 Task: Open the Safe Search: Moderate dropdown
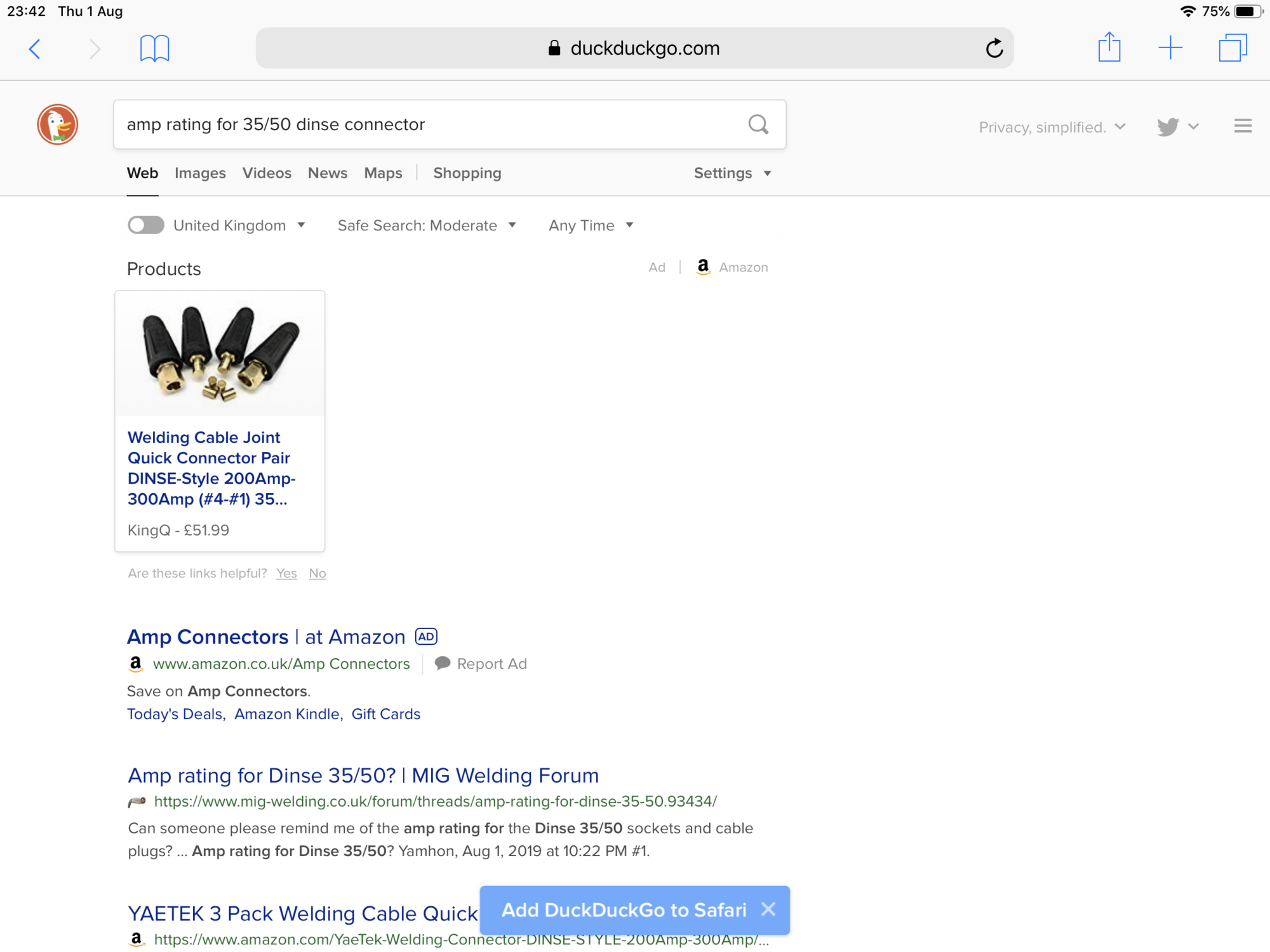[x=427, y=225]
